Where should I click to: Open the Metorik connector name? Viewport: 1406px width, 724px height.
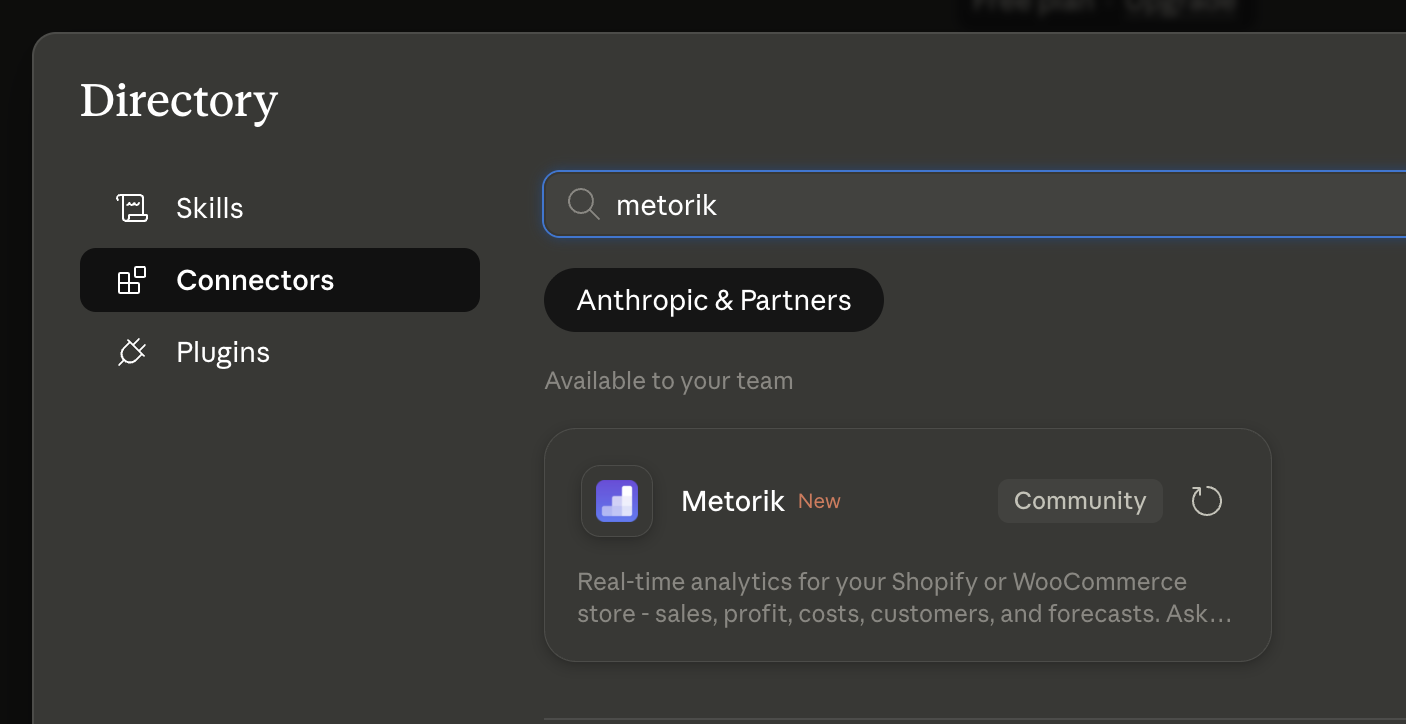[x=733, y=501]
